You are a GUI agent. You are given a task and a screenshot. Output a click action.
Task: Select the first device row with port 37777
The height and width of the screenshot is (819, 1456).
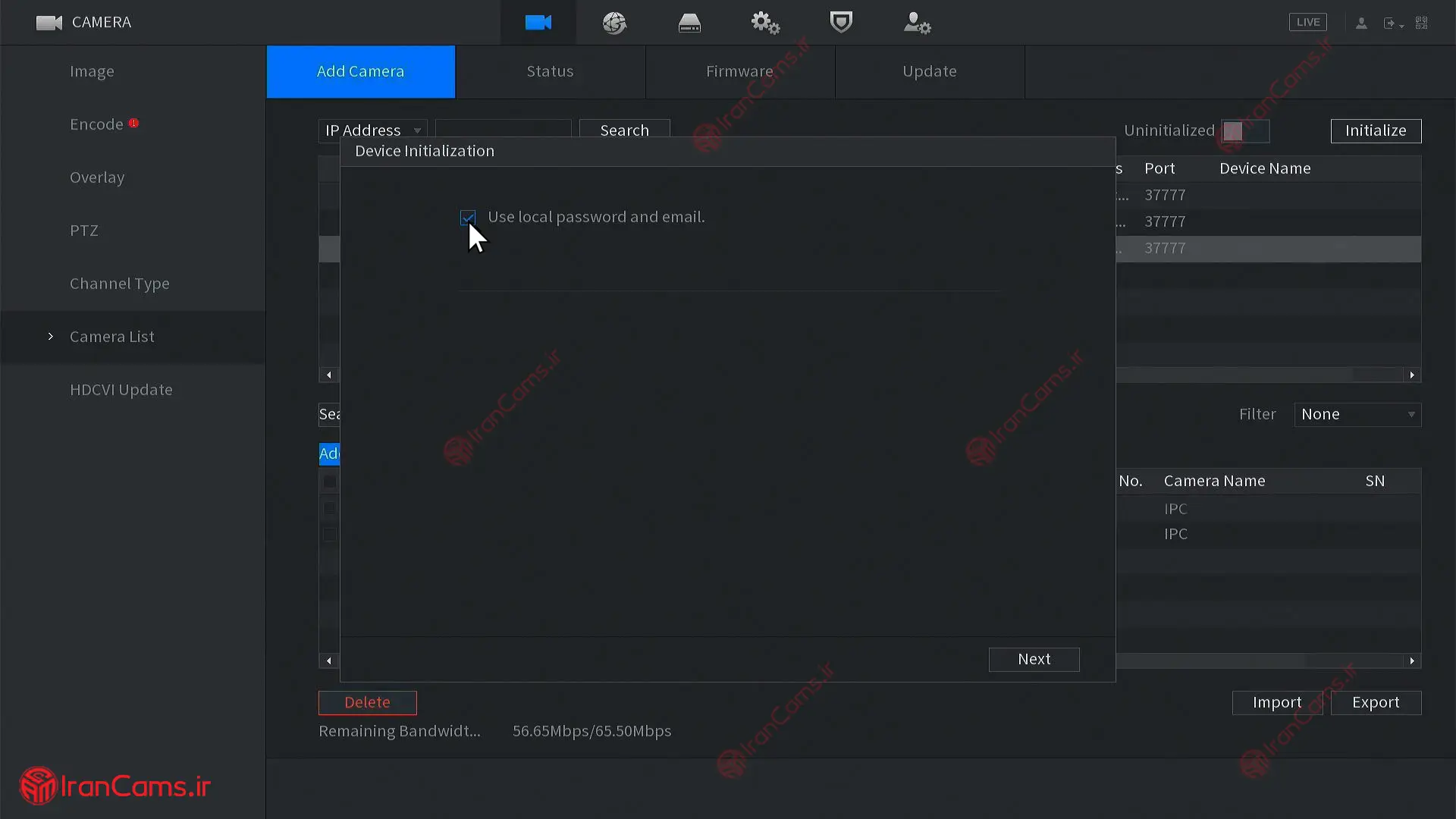pos(1268,196)
